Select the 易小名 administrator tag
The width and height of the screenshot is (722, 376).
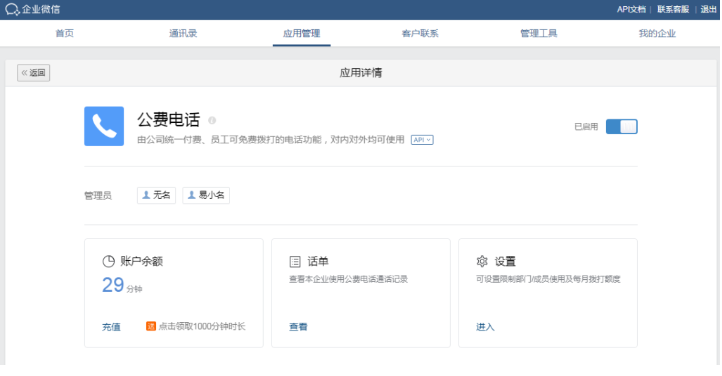point(206,195)
